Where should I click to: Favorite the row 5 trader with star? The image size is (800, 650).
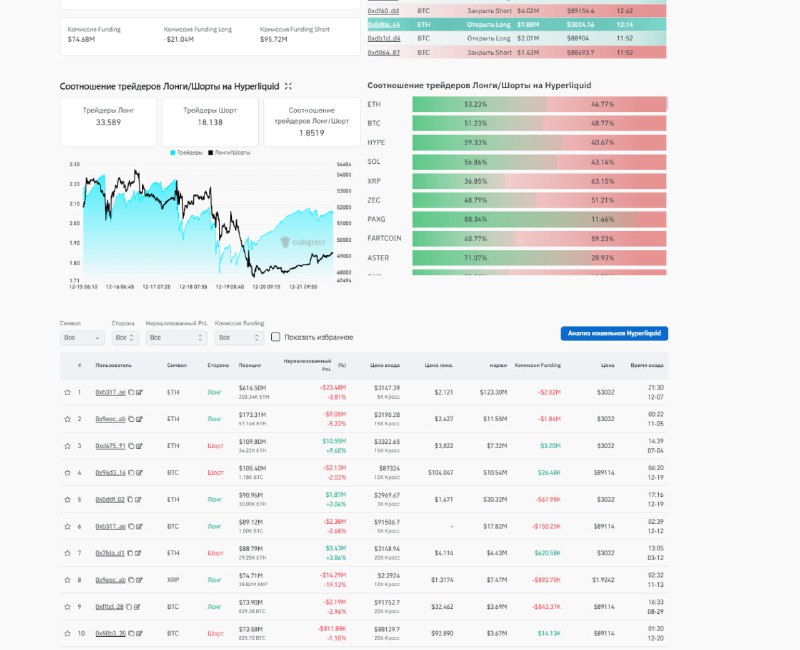pos(67,499)
